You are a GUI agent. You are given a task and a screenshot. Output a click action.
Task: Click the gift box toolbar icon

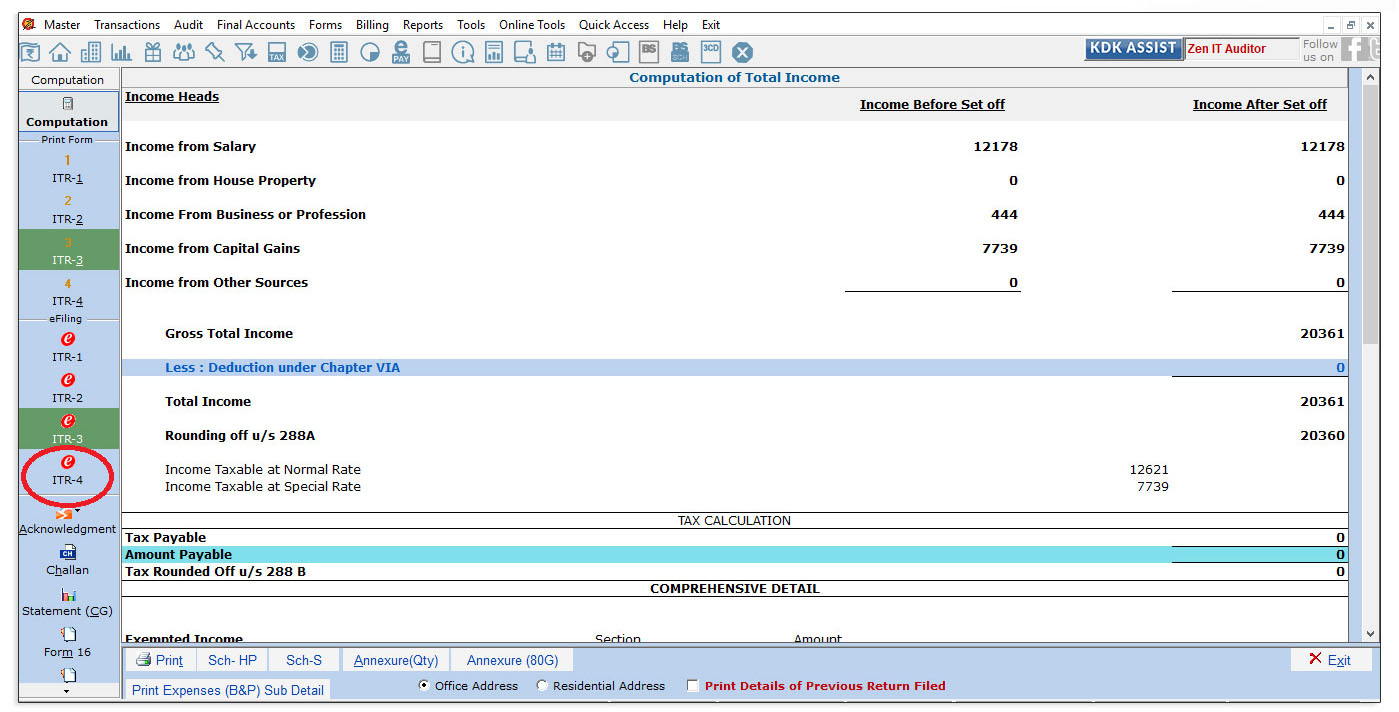point(153,52)
